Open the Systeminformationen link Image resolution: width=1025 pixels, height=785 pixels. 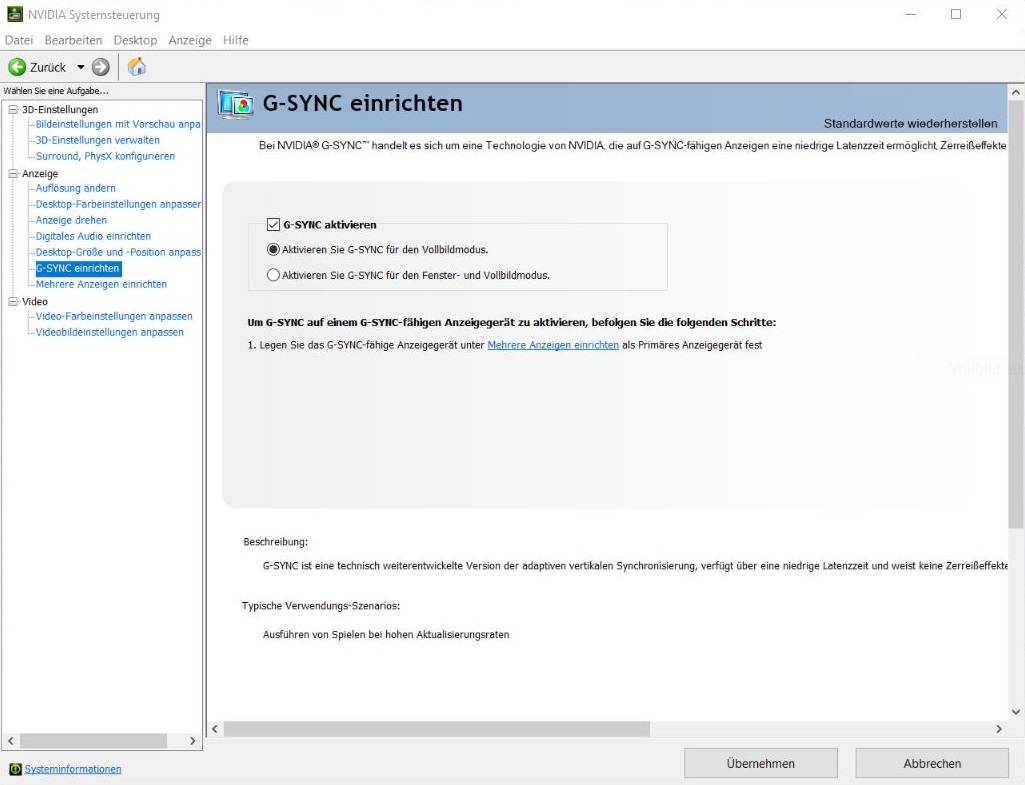(73, 769)
